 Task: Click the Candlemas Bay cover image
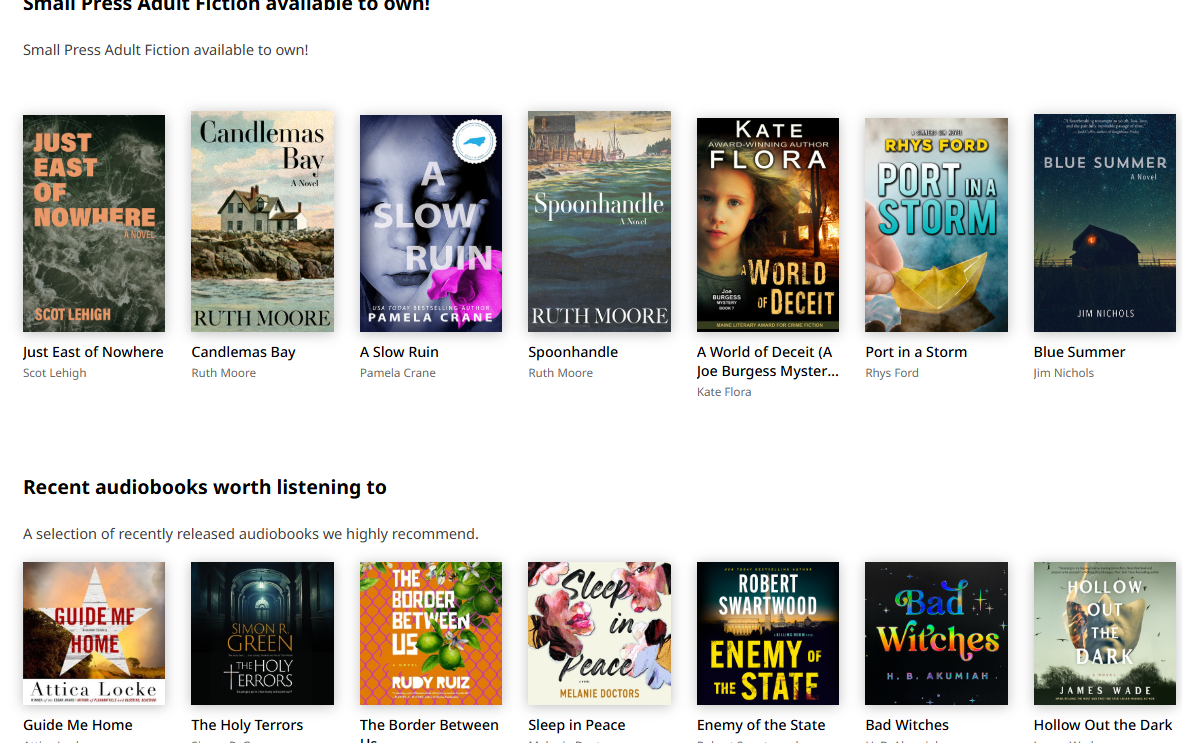(x=262, y=221)
